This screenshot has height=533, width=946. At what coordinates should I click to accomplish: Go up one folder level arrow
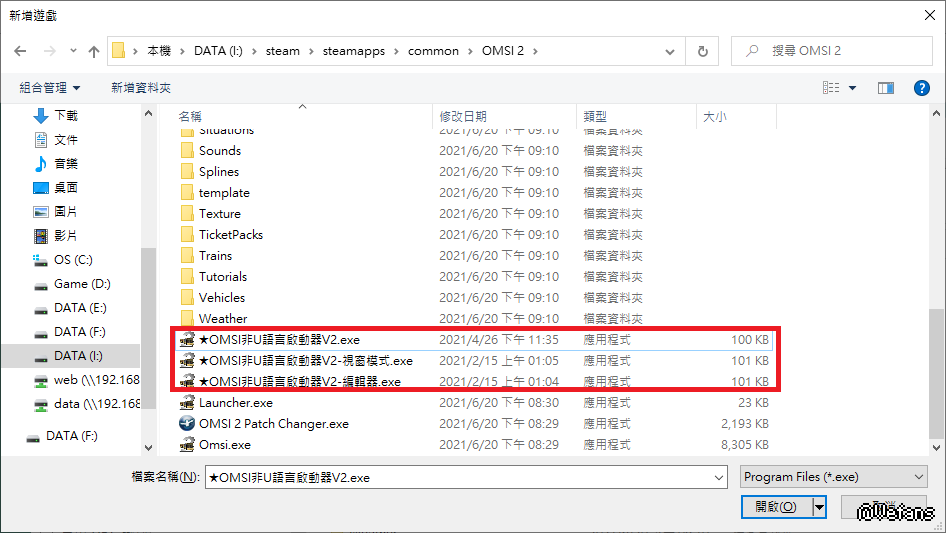(x=94, y=51)
